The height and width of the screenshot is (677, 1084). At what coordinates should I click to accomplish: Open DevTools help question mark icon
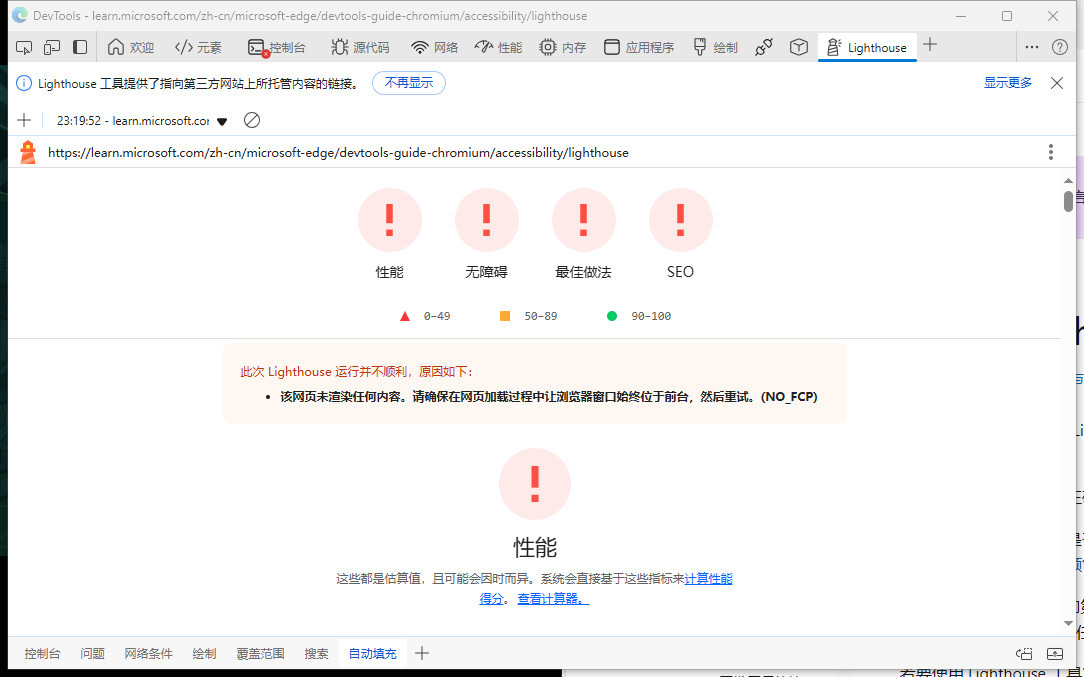(x=1060, y=47)
